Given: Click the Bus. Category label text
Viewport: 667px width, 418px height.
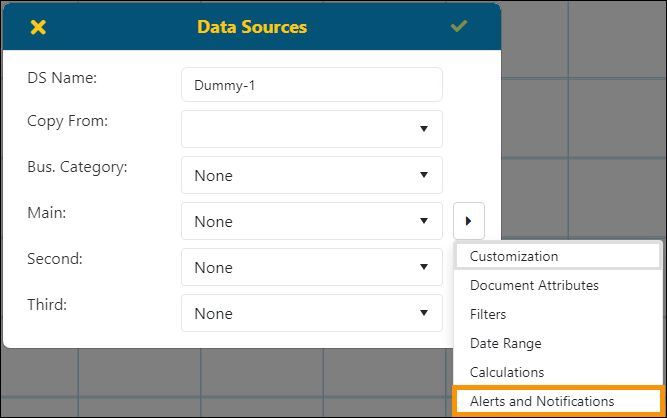Looking at the screenshot, I should tap(77, 166).
